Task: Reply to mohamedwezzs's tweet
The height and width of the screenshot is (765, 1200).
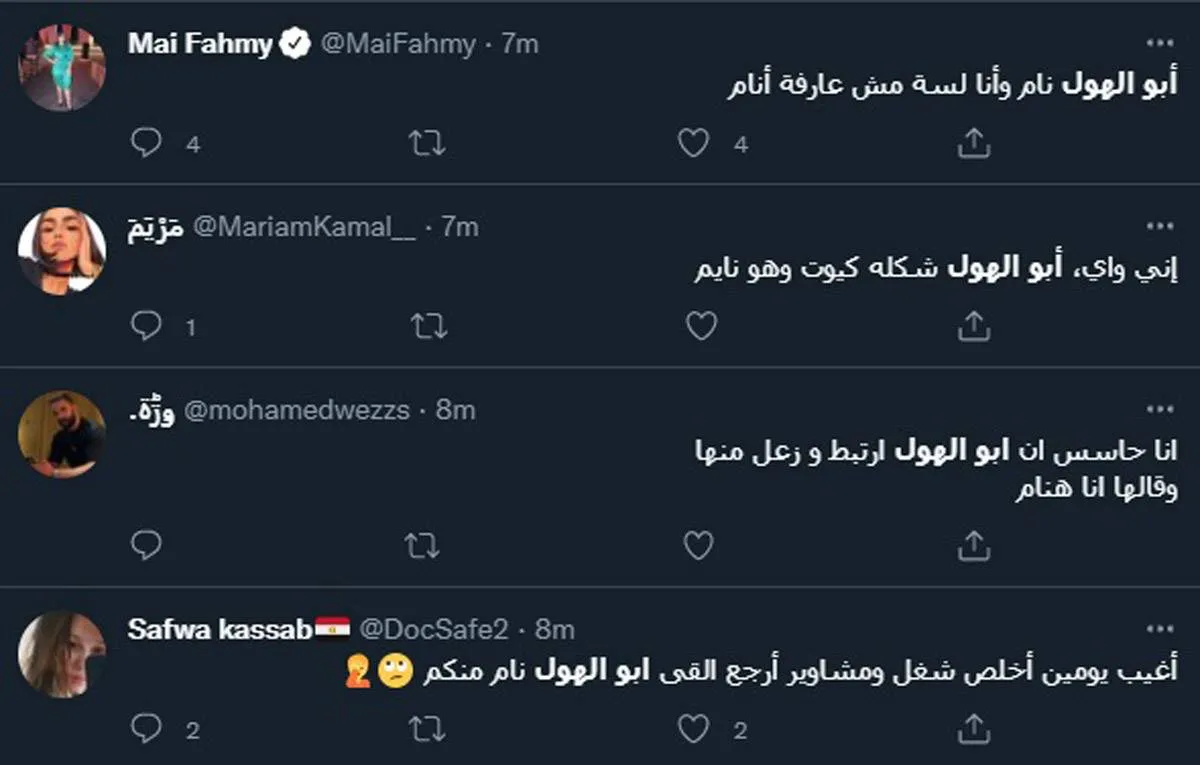Action: click(x=146, y=545)
